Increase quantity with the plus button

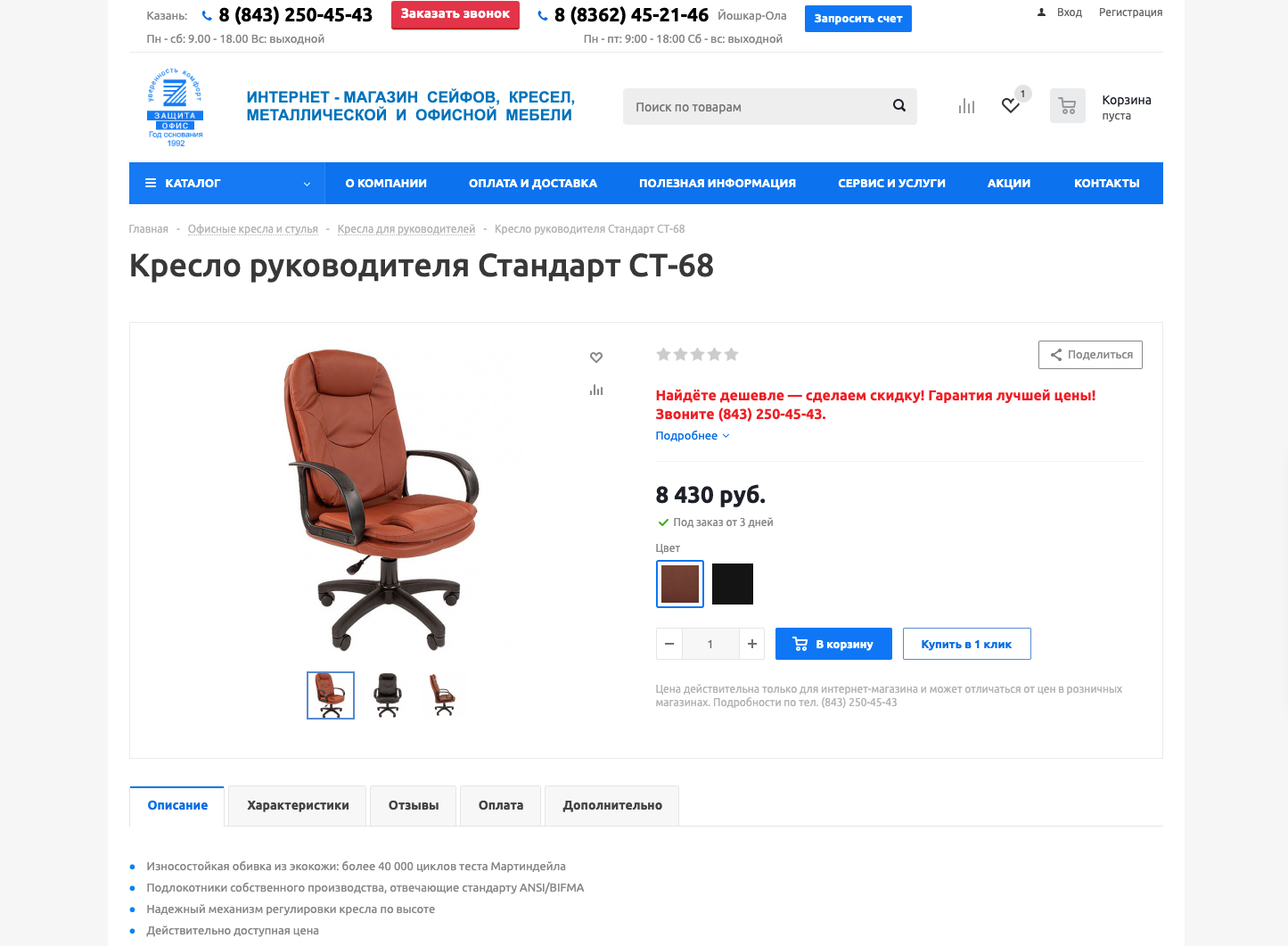coord(752,644)
